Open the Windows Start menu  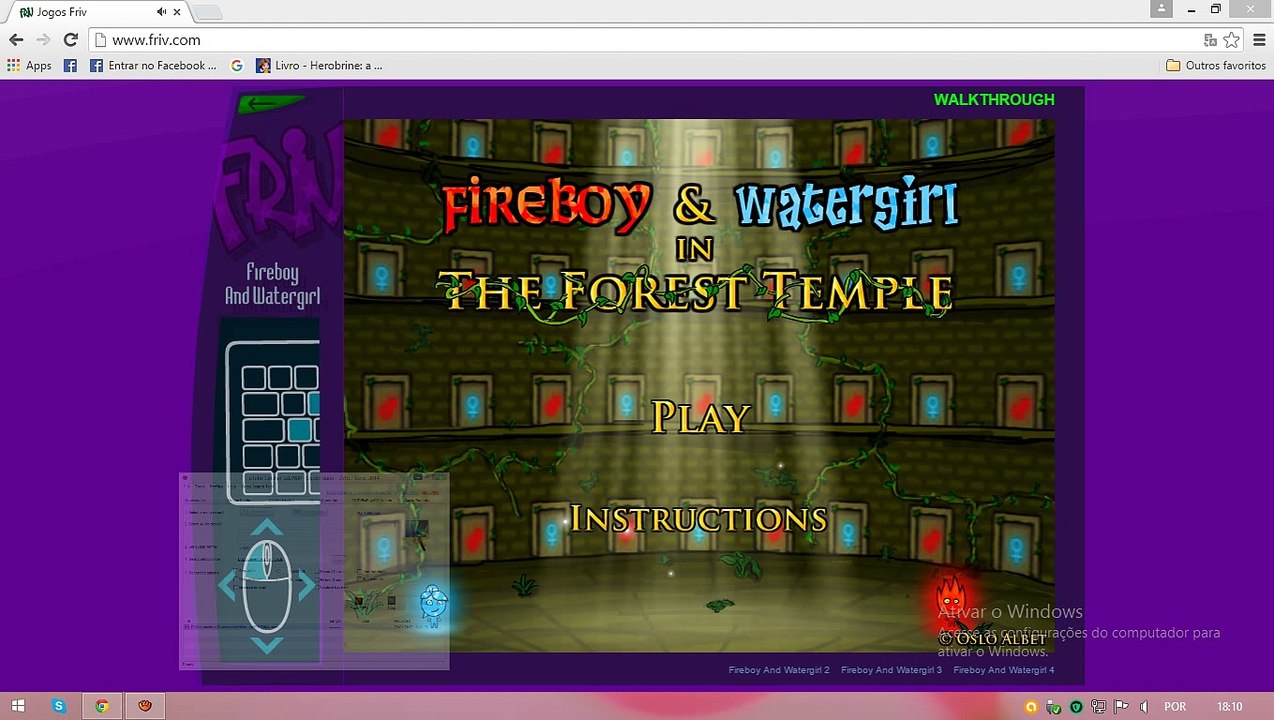(x=18, y=706)
